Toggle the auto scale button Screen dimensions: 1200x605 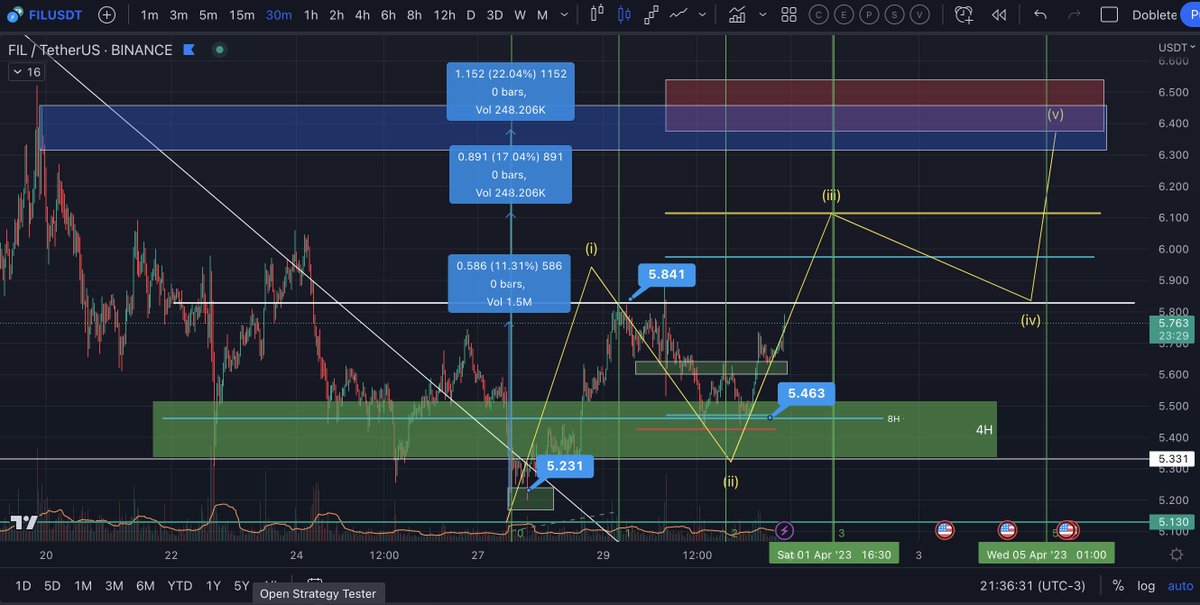pyautogui.click(x=1180, y=585)
